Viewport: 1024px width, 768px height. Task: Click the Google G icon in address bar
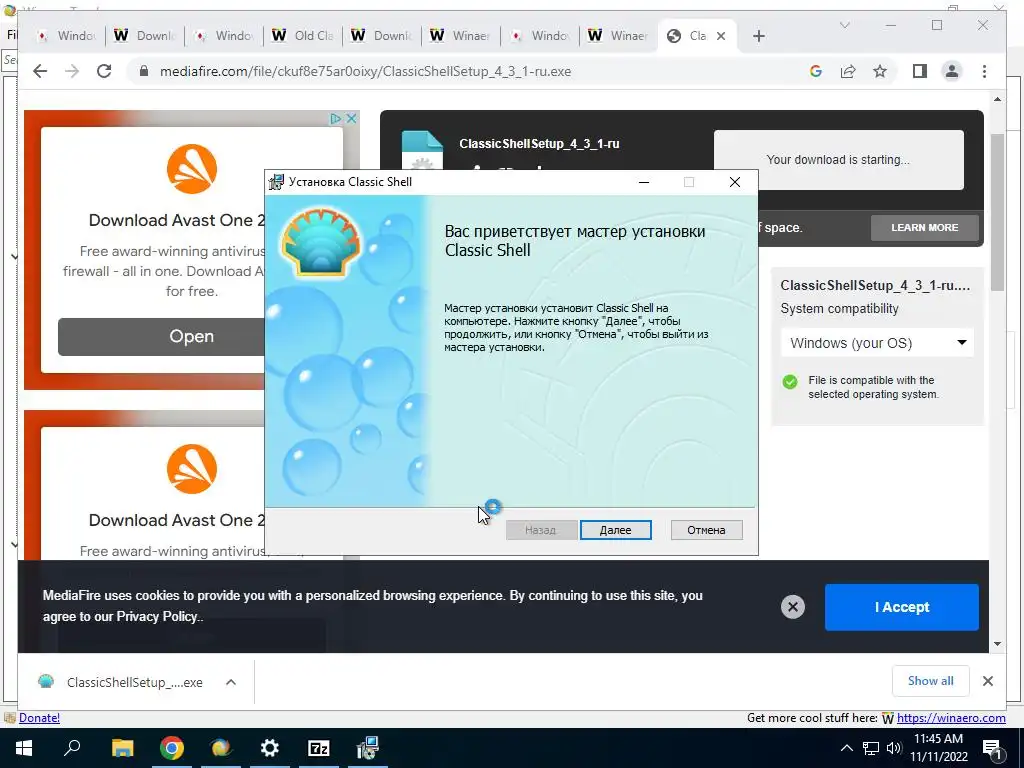[x=816, y=71]
